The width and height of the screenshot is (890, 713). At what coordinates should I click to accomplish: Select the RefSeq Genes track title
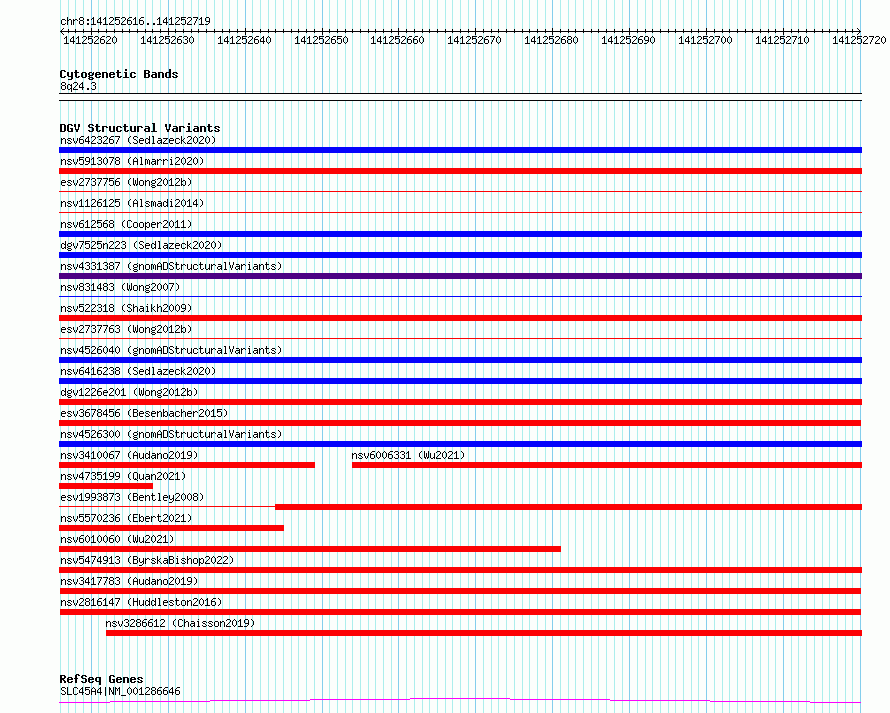101,679
